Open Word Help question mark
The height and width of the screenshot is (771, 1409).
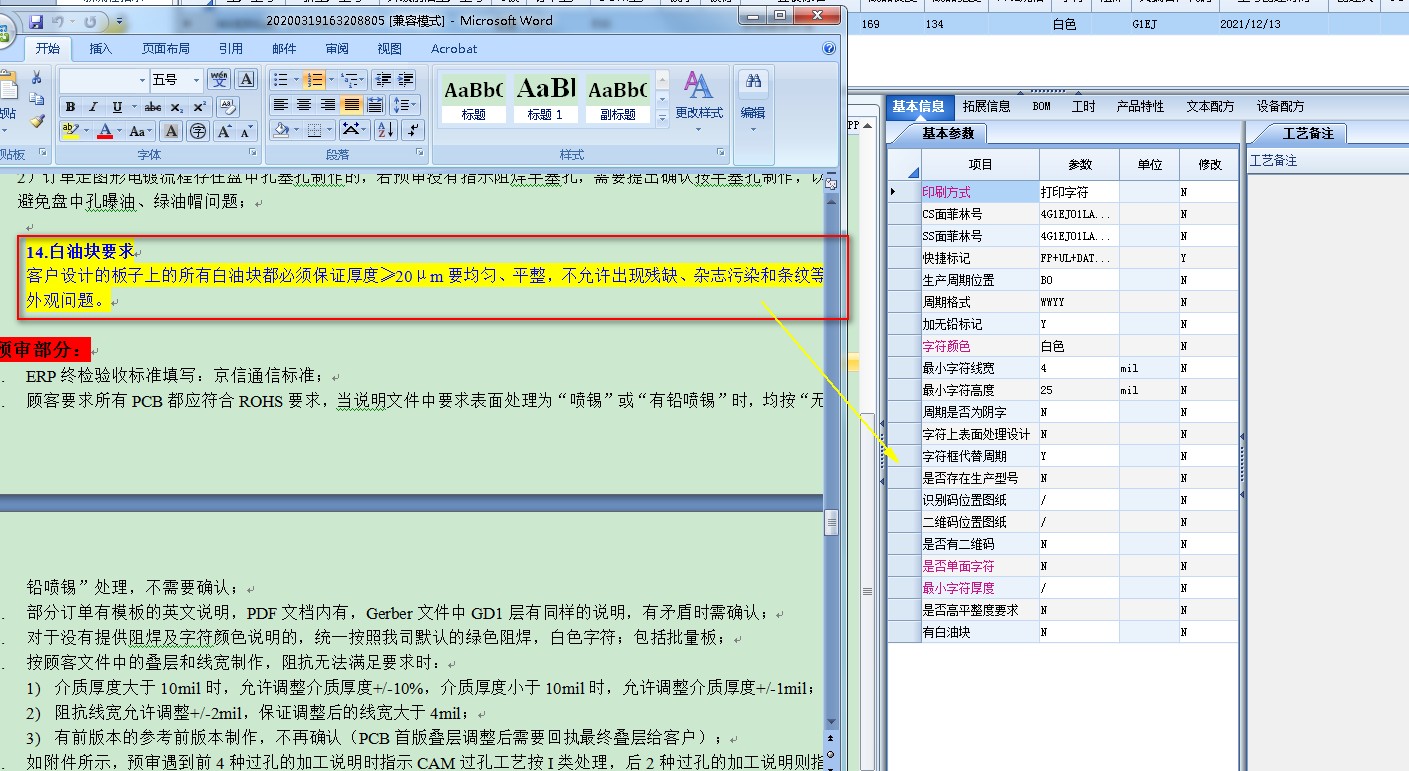pos(829,48)
